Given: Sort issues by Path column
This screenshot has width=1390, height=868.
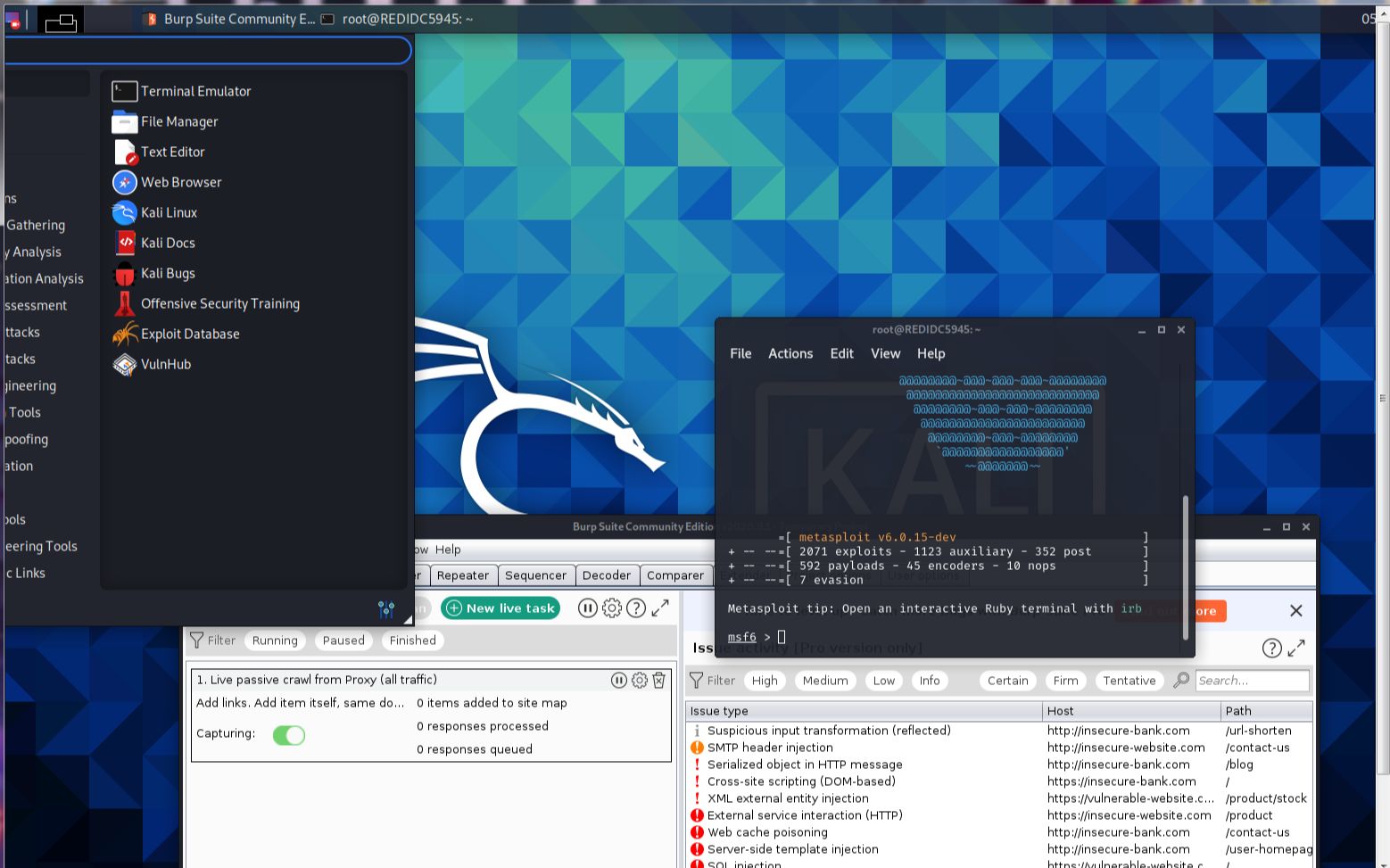Looking at the screenshot, I should click(1266, 711).
